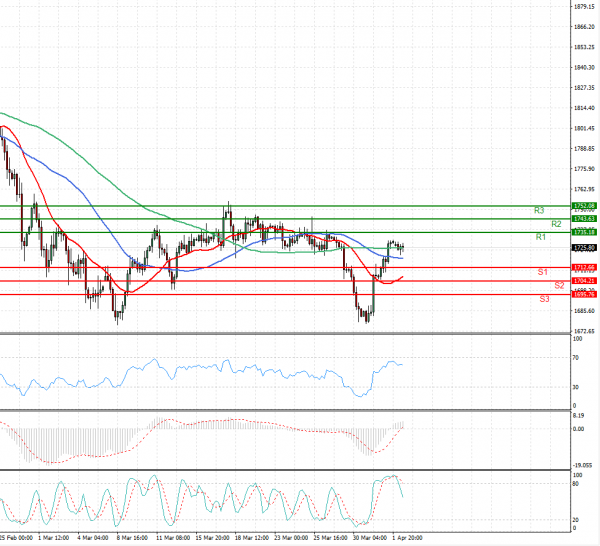The height and width of the screenshot is (546, 600).
Task: Click the 20 level on stochastic axis
Action: coord(576,520)
